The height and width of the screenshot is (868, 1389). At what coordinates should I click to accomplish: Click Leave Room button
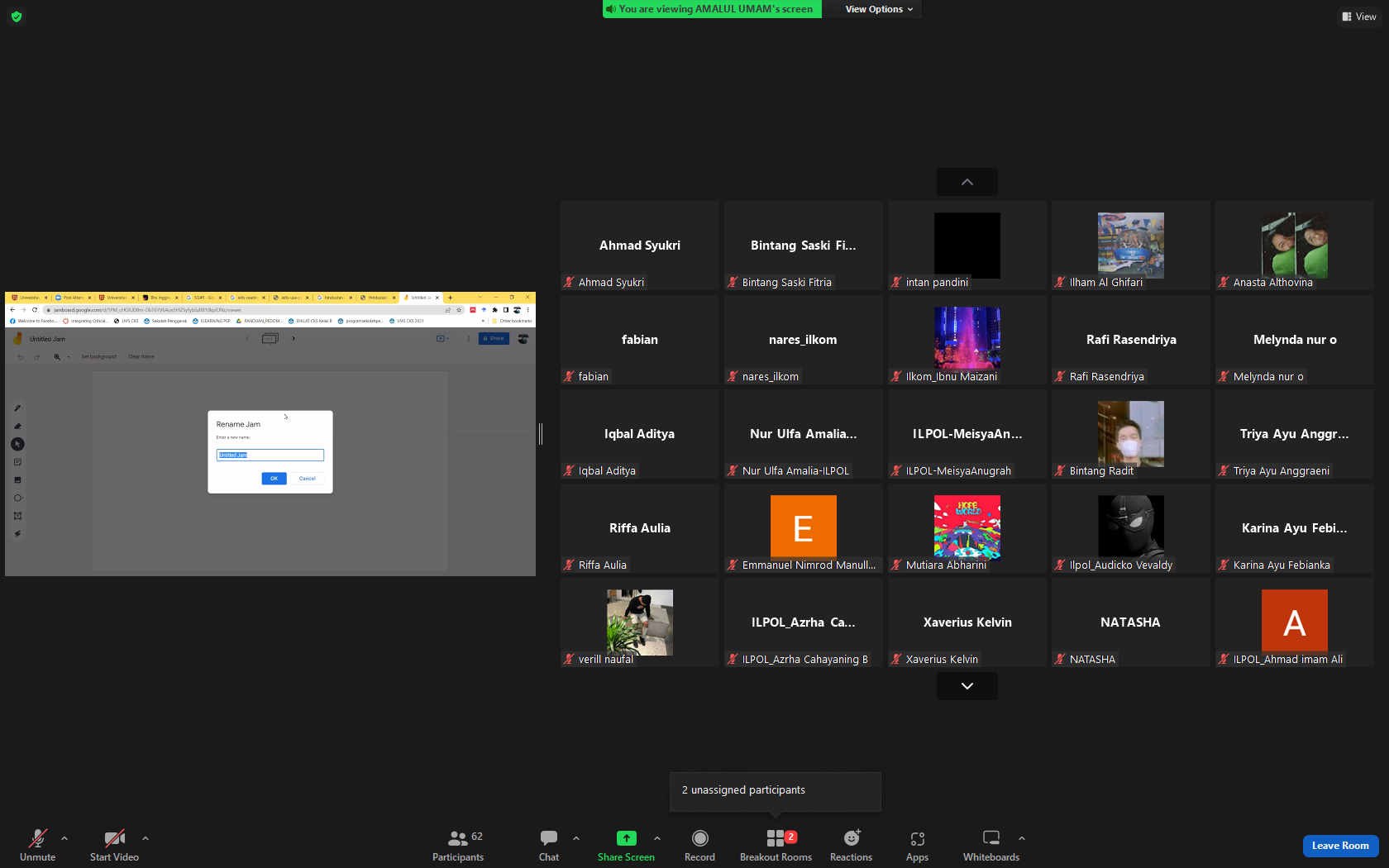(1340, 846)
